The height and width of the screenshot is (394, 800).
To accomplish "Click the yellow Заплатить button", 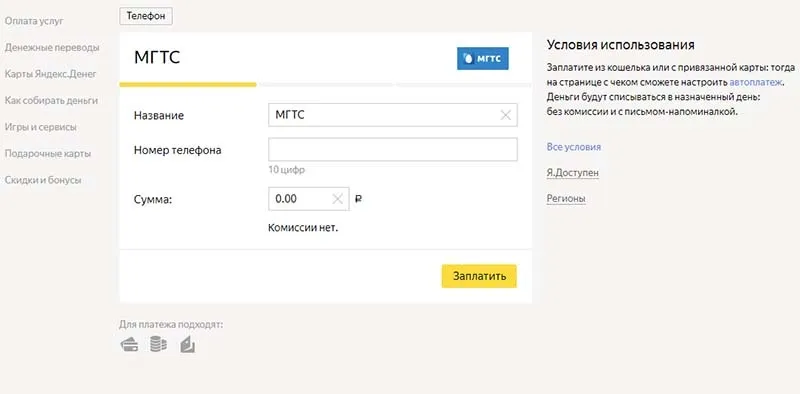I will 479,276.
